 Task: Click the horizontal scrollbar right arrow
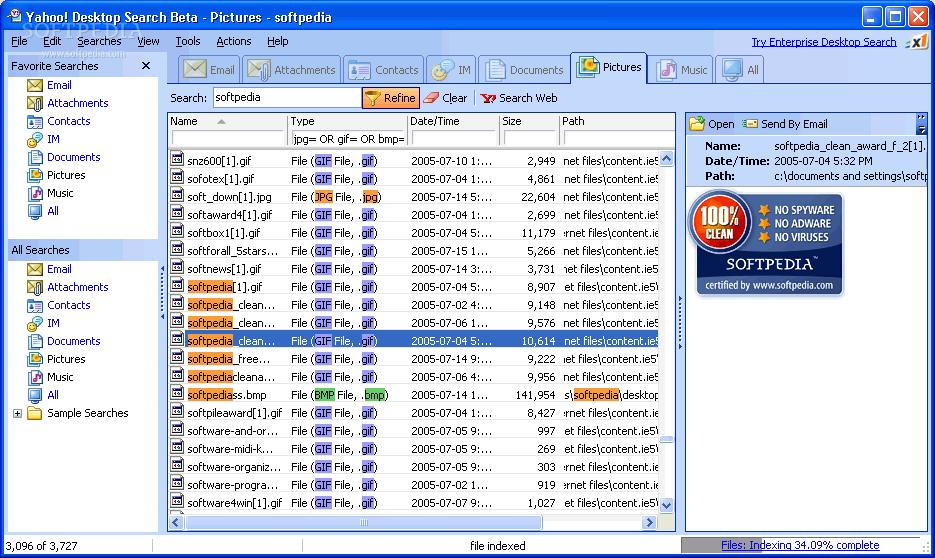point(649,522)
